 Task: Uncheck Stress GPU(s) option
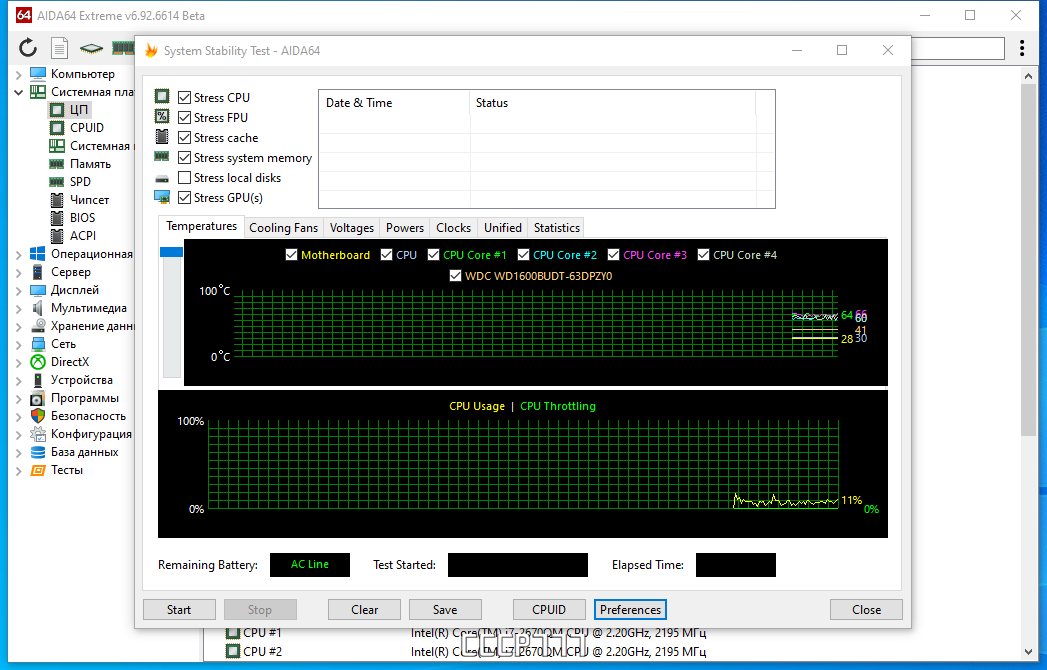click(185, 198)
